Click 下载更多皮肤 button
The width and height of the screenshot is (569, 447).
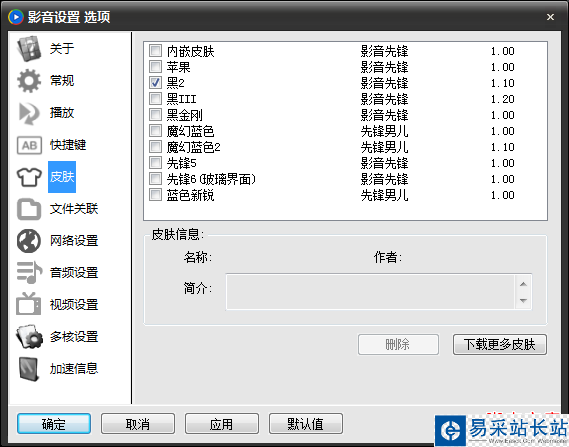(499, 344)
